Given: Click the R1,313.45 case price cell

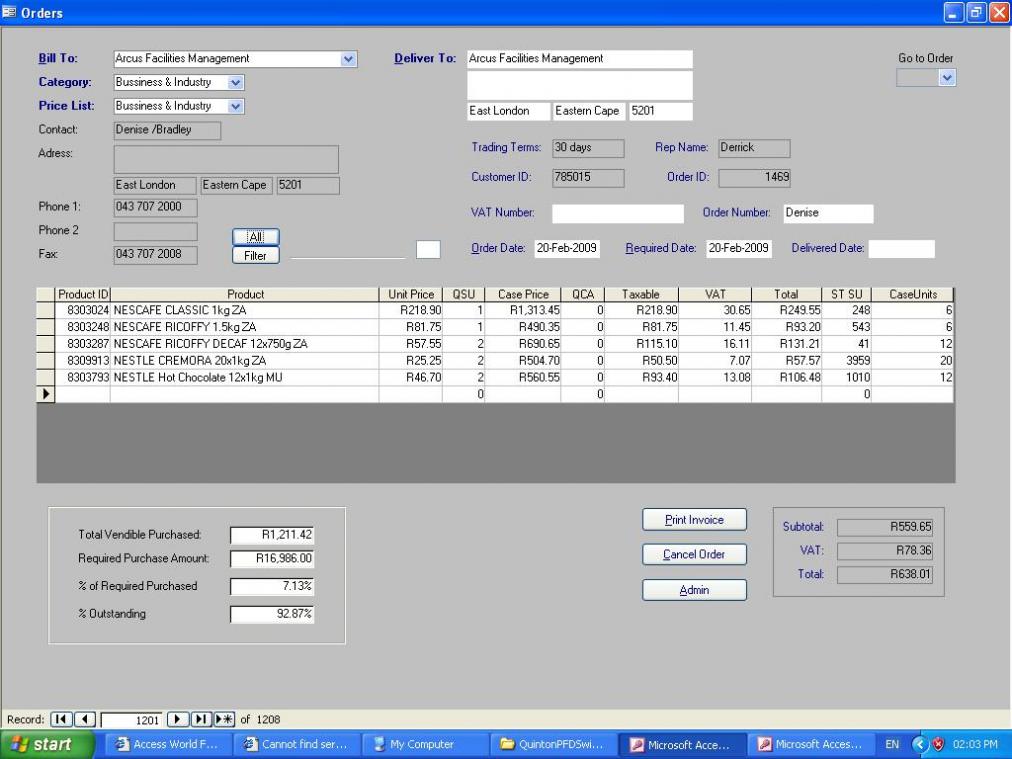Looking at the screenshot, I should pos(523,310).
